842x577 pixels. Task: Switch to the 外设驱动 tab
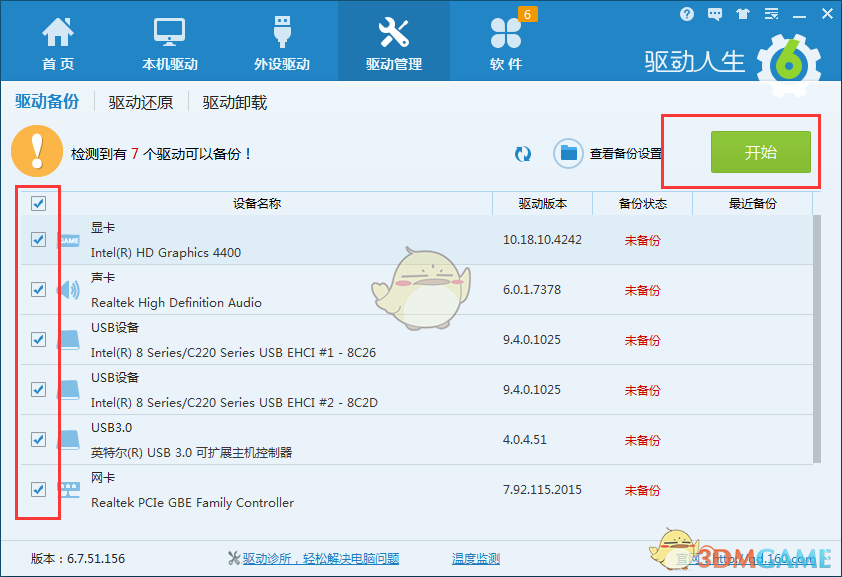(x=282, y=43)
